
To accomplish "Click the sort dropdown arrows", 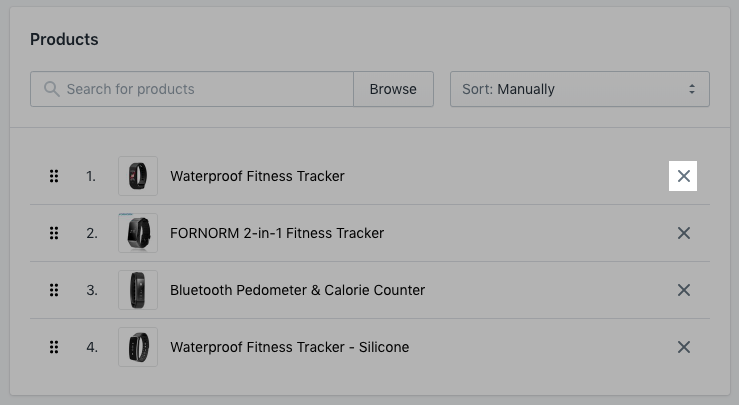I will click(x=691, y=89).
